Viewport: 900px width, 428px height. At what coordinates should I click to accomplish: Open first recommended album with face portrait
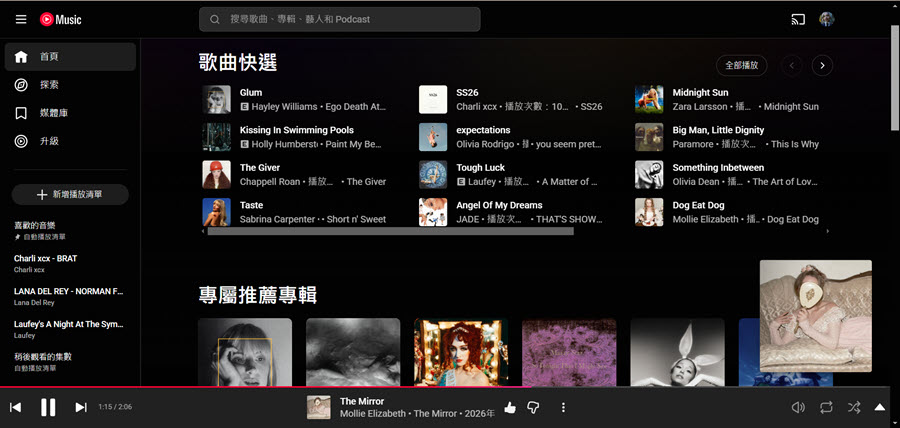245,352
